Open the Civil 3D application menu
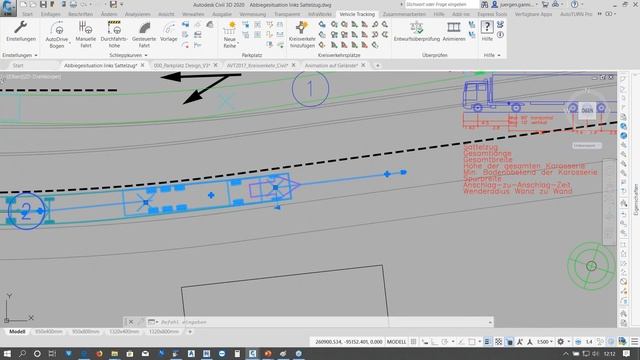The width and height of the screenshot is (640, 360). point(8,8)
